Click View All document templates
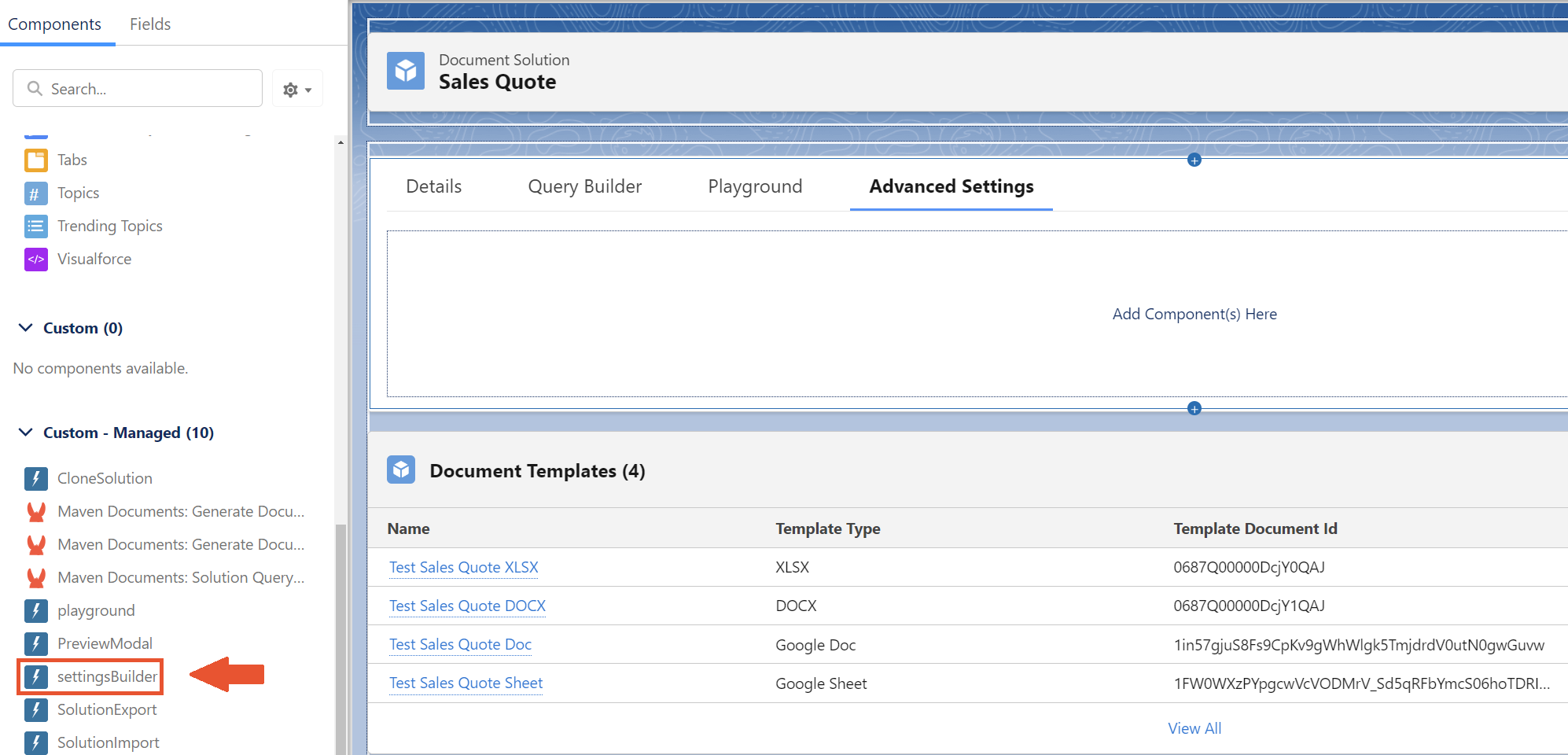Screen dimensions: 1568x755 [x=1194, y=728]
